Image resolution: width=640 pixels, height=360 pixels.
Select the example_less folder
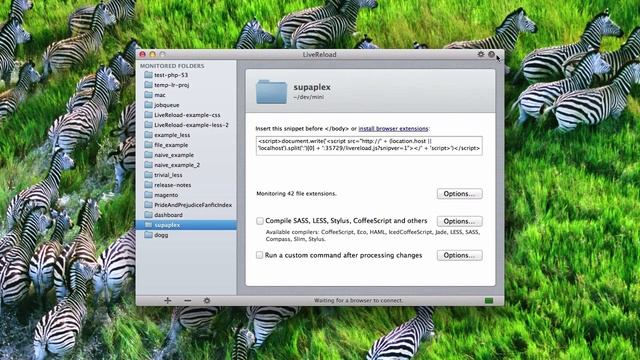point(186,135)
